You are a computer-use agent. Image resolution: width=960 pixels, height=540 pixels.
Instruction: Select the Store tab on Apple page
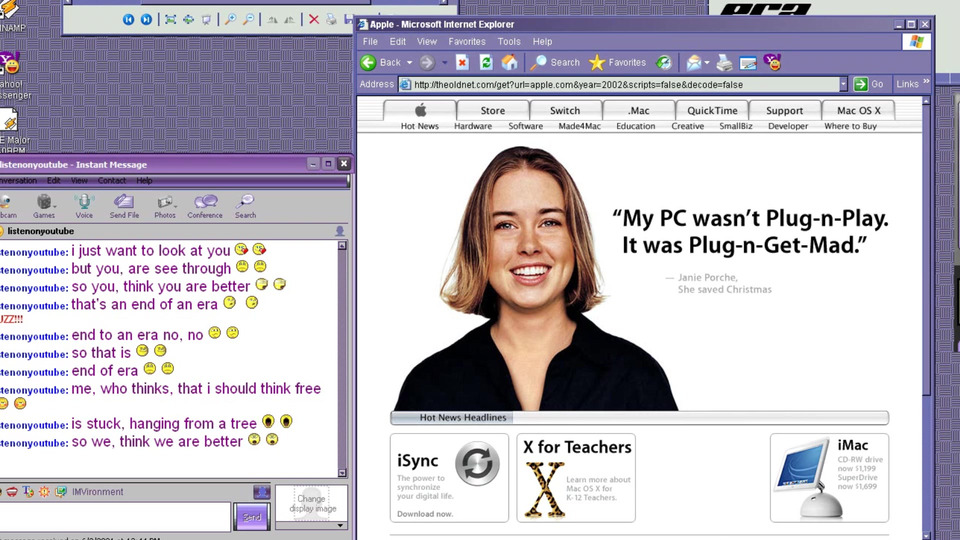coord(493,111)
